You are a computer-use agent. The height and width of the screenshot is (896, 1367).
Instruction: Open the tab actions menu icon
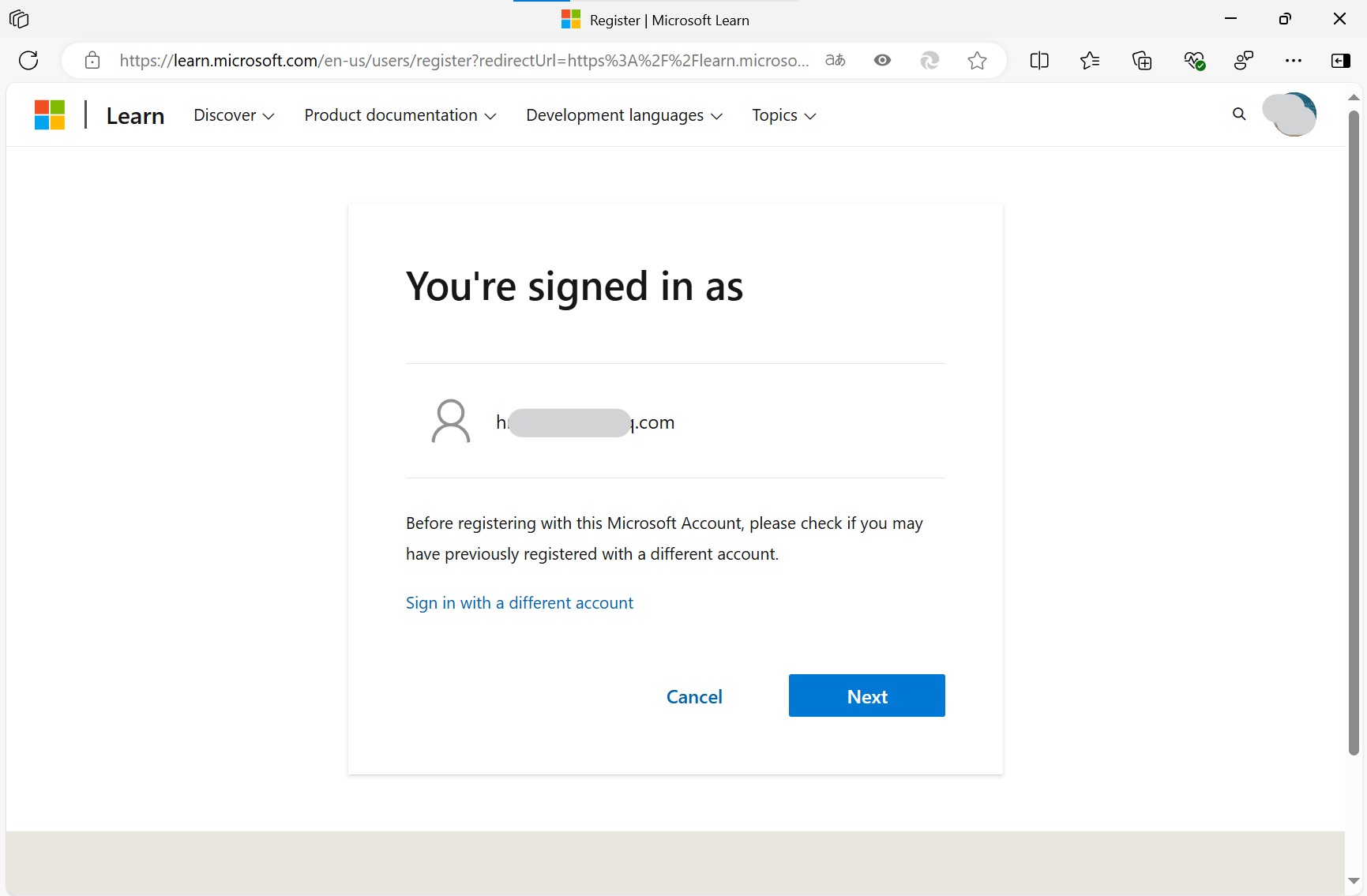19,19
